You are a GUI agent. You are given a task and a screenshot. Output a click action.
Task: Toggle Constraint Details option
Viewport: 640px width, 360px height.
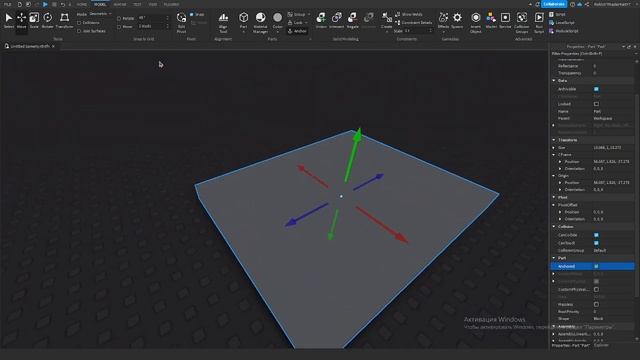pos(413,22)
